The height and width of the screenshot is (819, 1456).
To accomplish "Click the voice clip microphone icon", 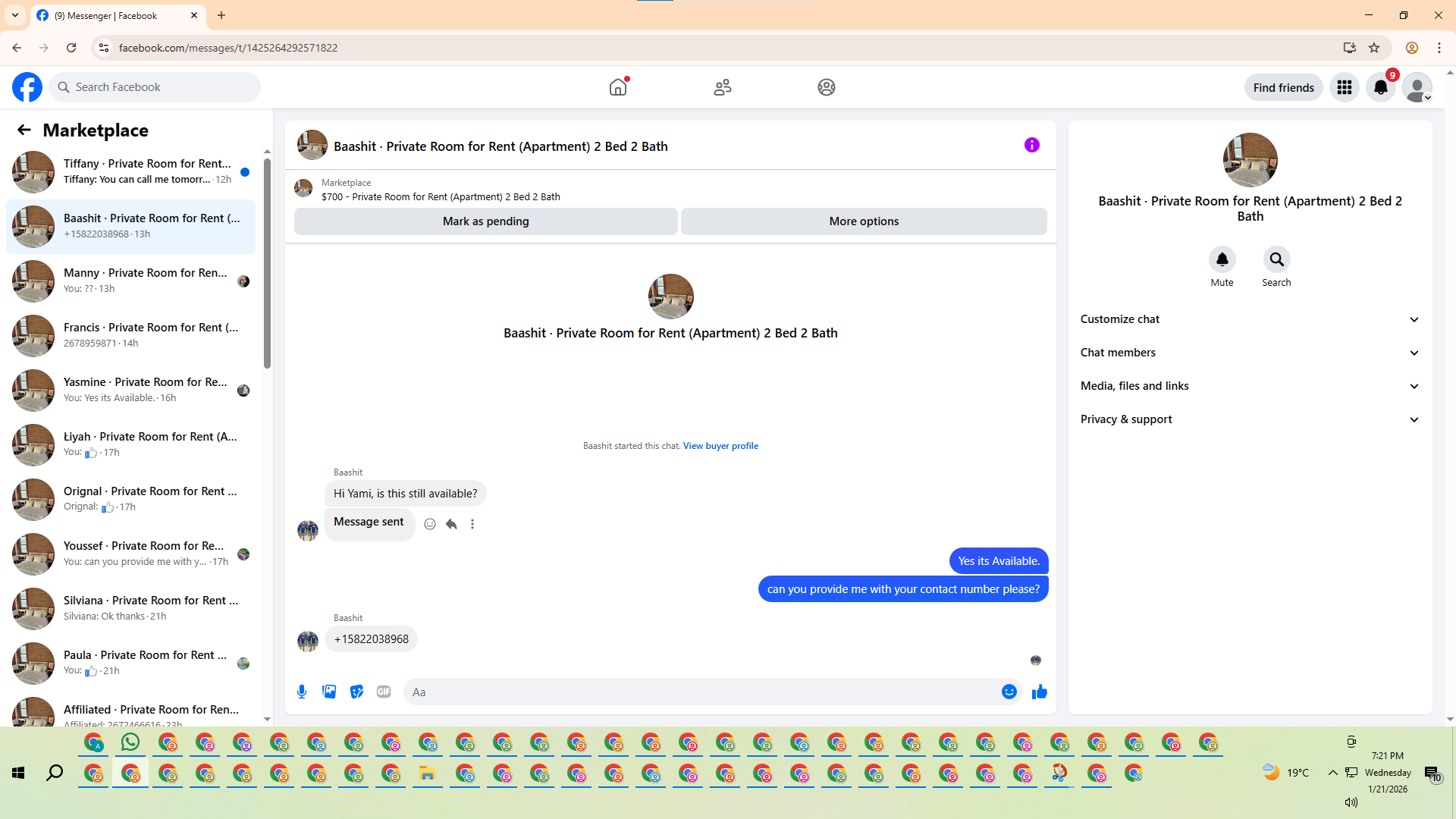I will [x=302, y=692].
